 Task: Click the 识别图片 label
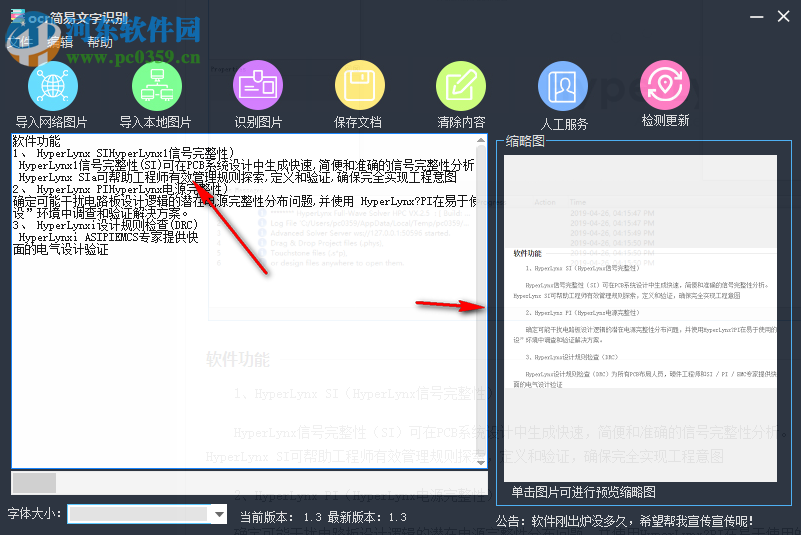tap(258, 122)
